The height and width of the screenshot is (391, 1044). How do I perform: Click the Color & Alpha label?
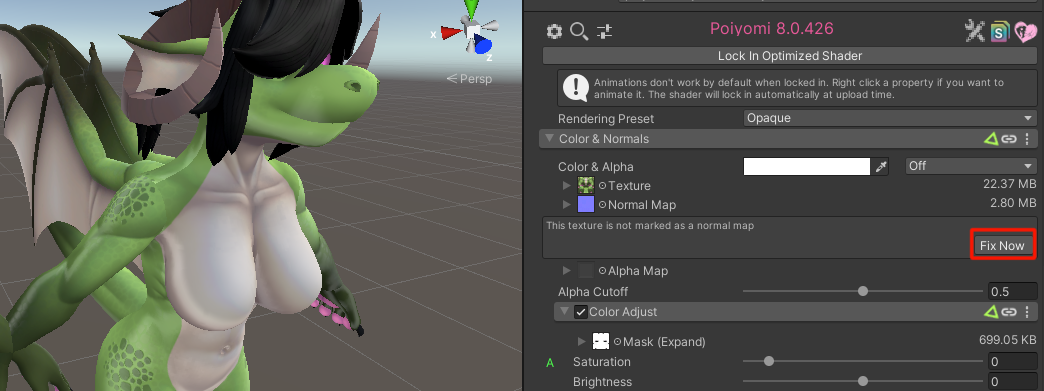pyautogui.click(x=596, y=167)
